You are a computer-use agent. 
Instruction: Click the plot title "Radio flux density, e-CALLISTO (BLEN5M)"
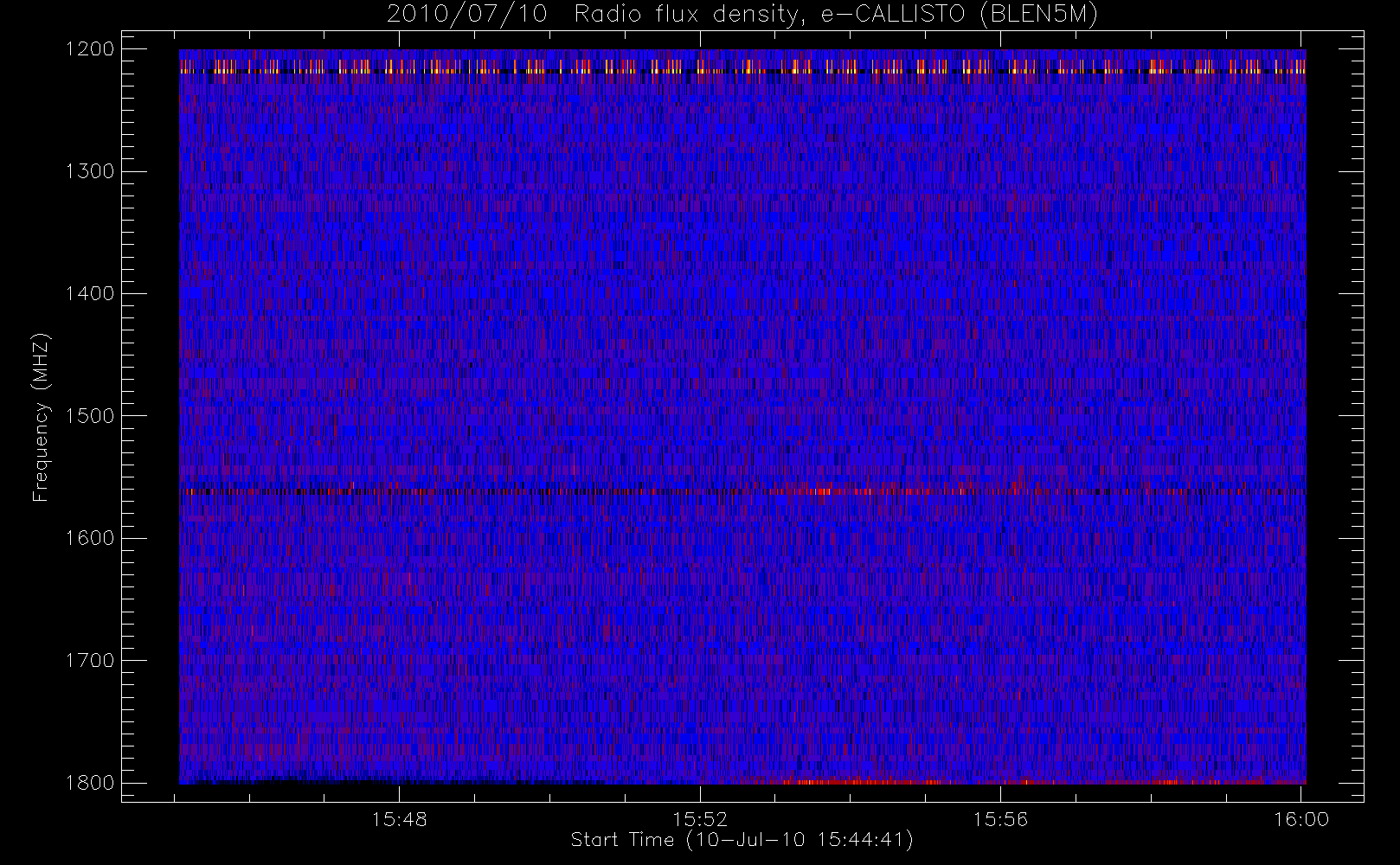[836, 15]
